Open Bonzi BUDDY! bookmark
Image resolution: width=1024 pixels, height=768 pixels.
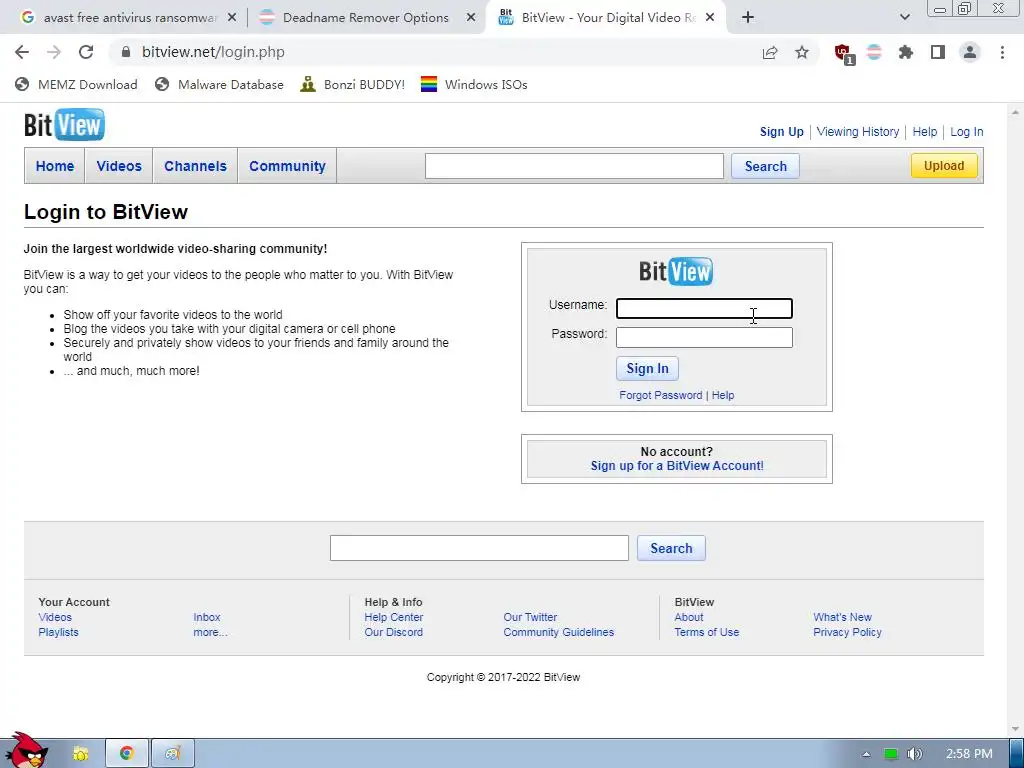(x=353, y=84)
